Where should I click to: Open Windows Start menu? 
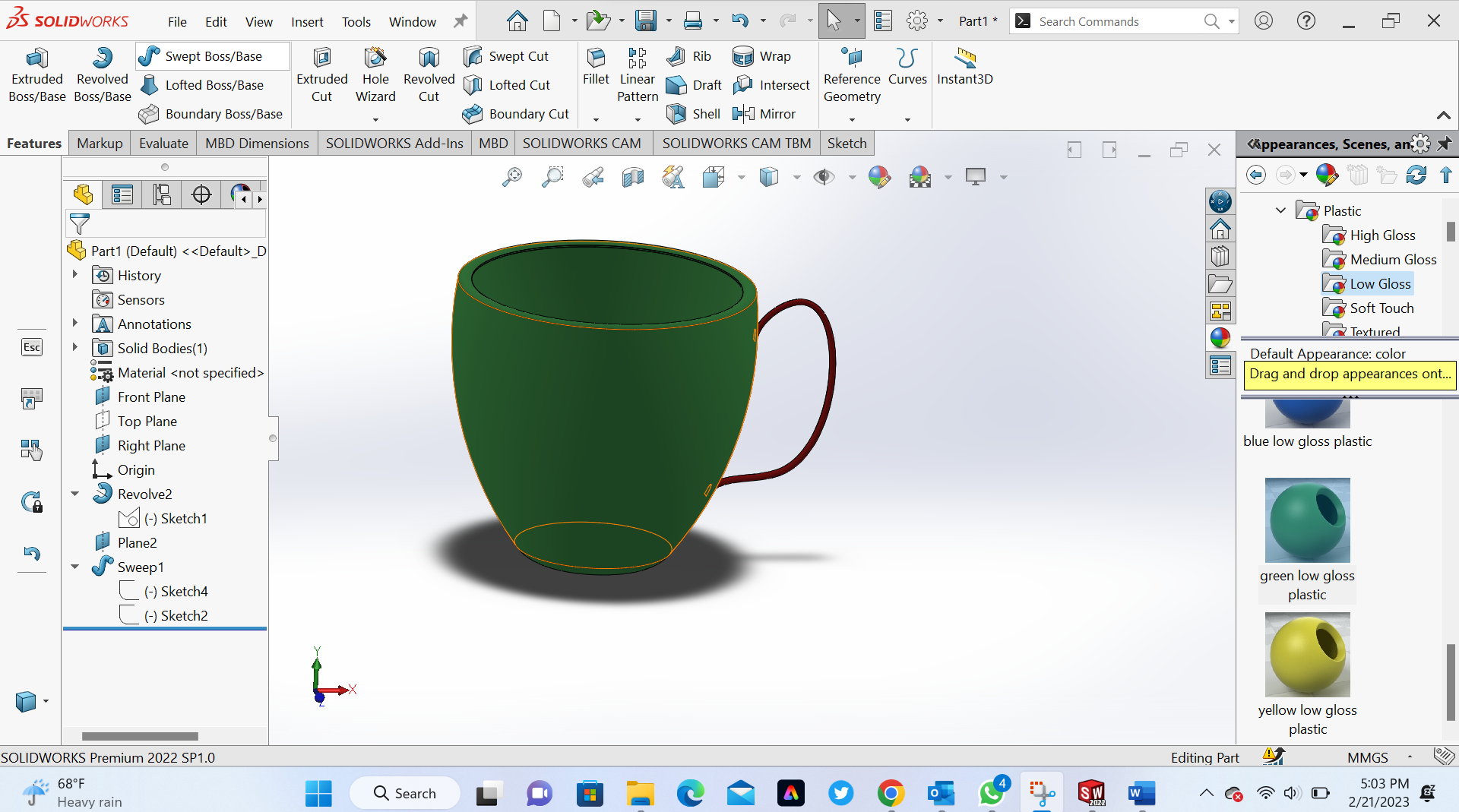pyautogui.click(x=318, y=793)
